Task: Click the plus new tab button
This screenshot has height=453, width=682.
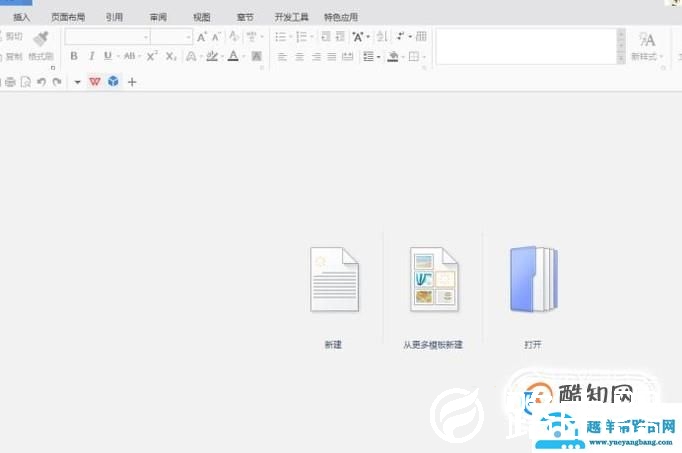Action: tap(132, 82)
